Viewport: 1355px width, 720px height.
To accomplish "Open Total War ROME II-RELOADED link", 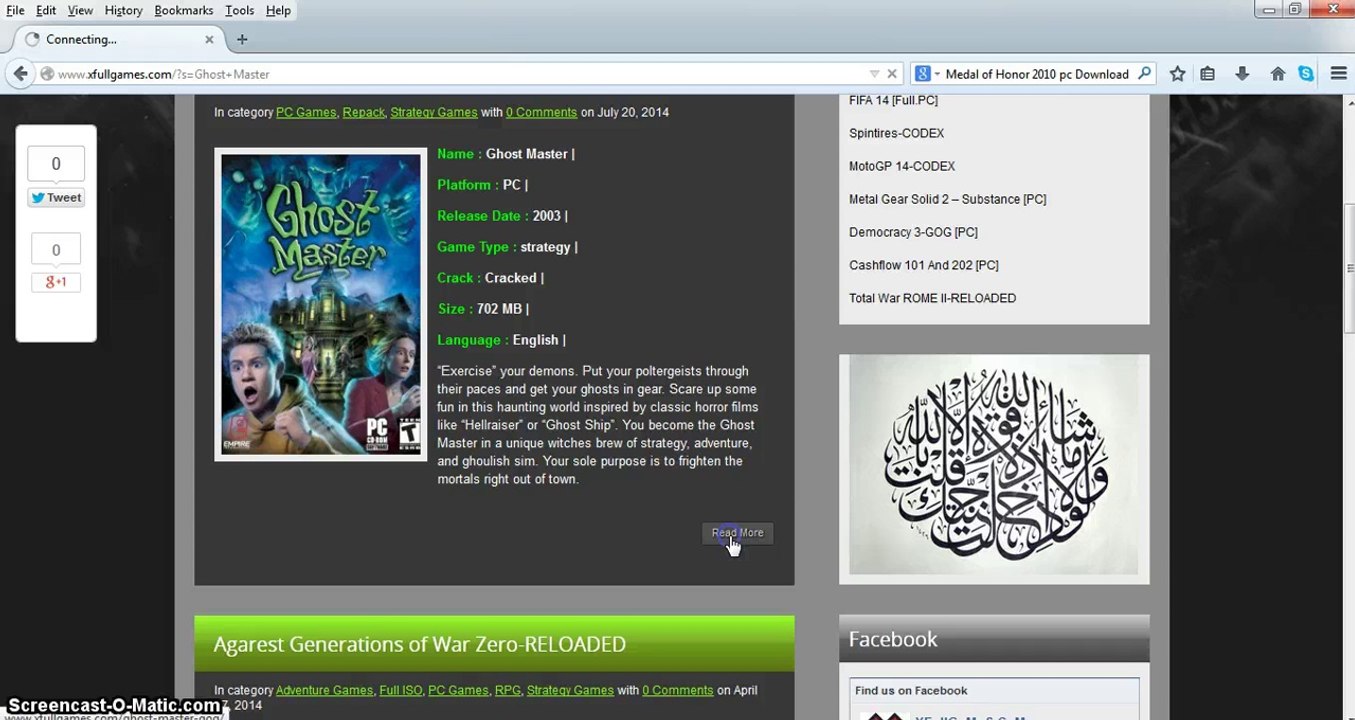I will click(932, 298).
